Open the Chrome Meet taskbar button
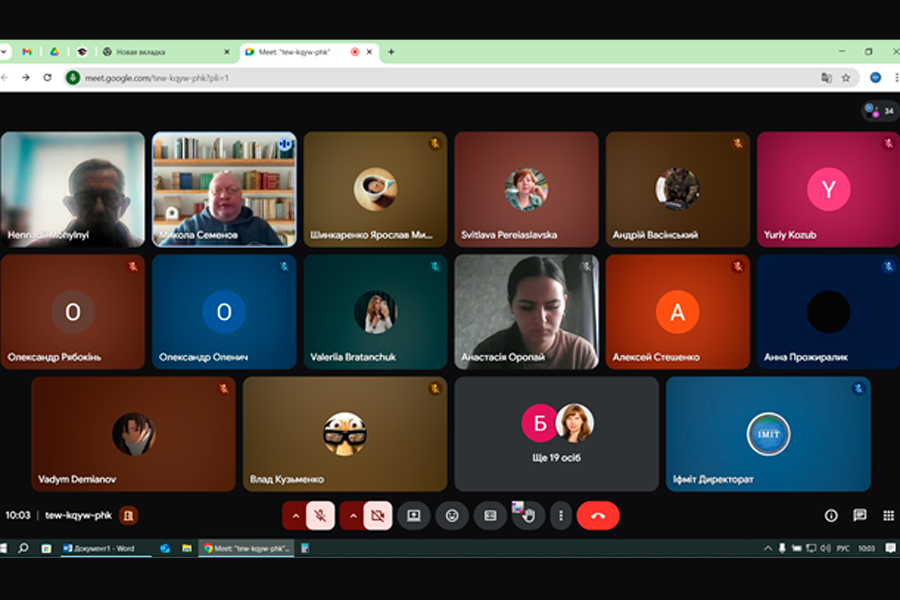This screenshot has height=600, width=900. tap(246, 548)
